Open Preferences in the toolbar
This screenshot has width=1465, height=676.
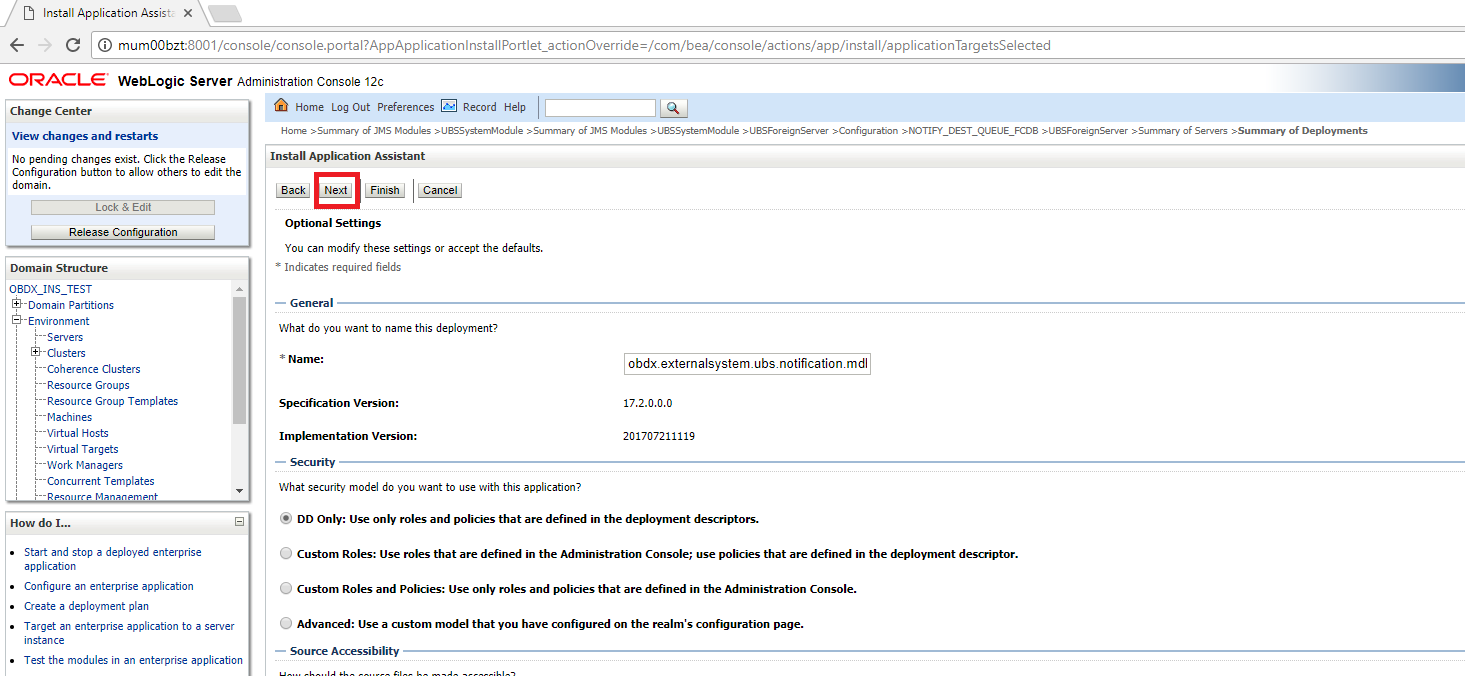pos(406,107)
